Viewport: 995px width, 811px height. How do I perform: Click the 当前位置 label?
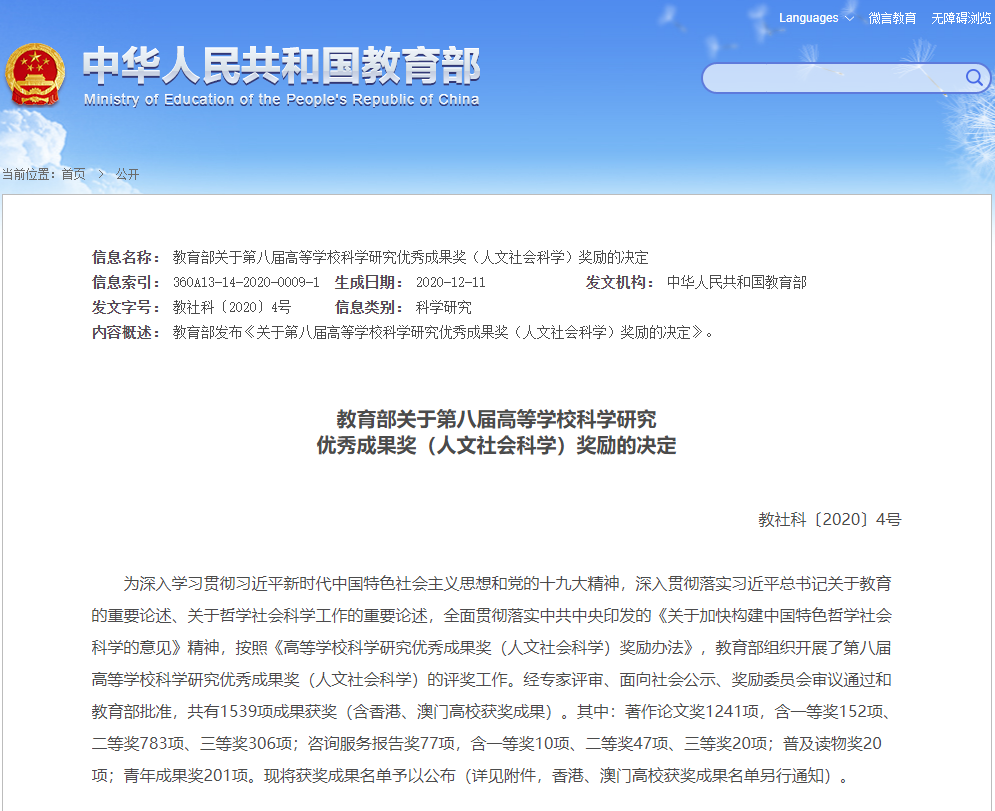[x=27, y=174]
